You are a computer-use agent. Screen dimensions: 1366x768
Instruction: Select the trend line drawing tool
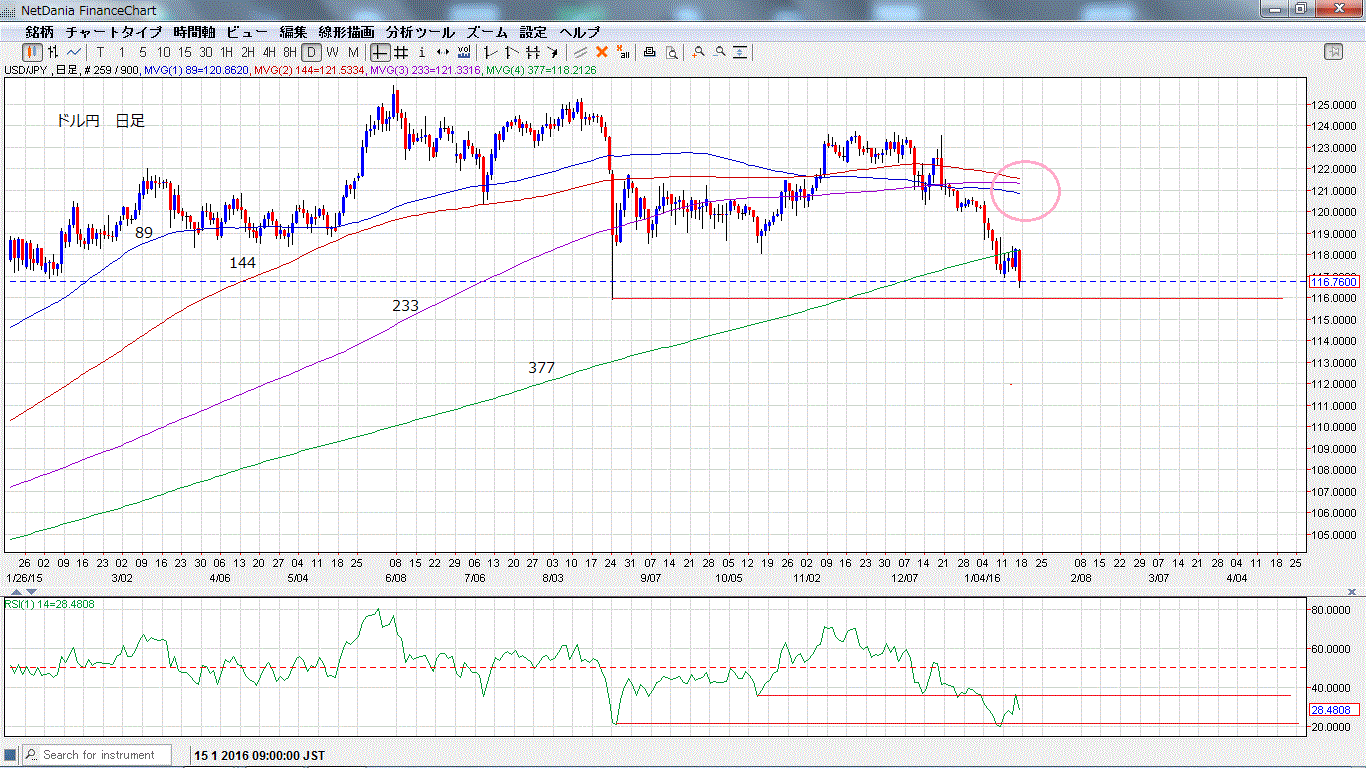(x=490, y=52)
